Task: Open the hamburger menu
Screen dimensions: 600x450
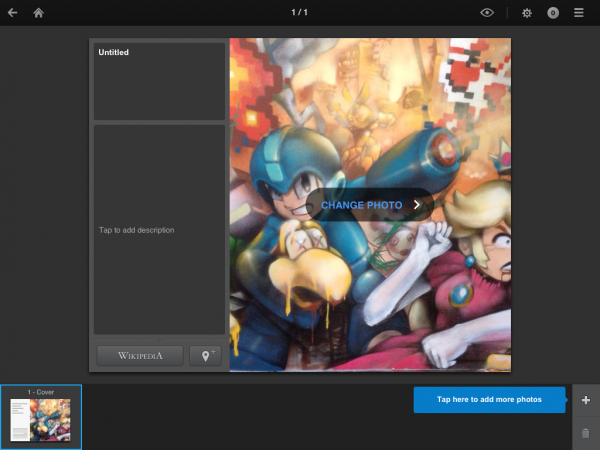Action: (x=579, y=13)
